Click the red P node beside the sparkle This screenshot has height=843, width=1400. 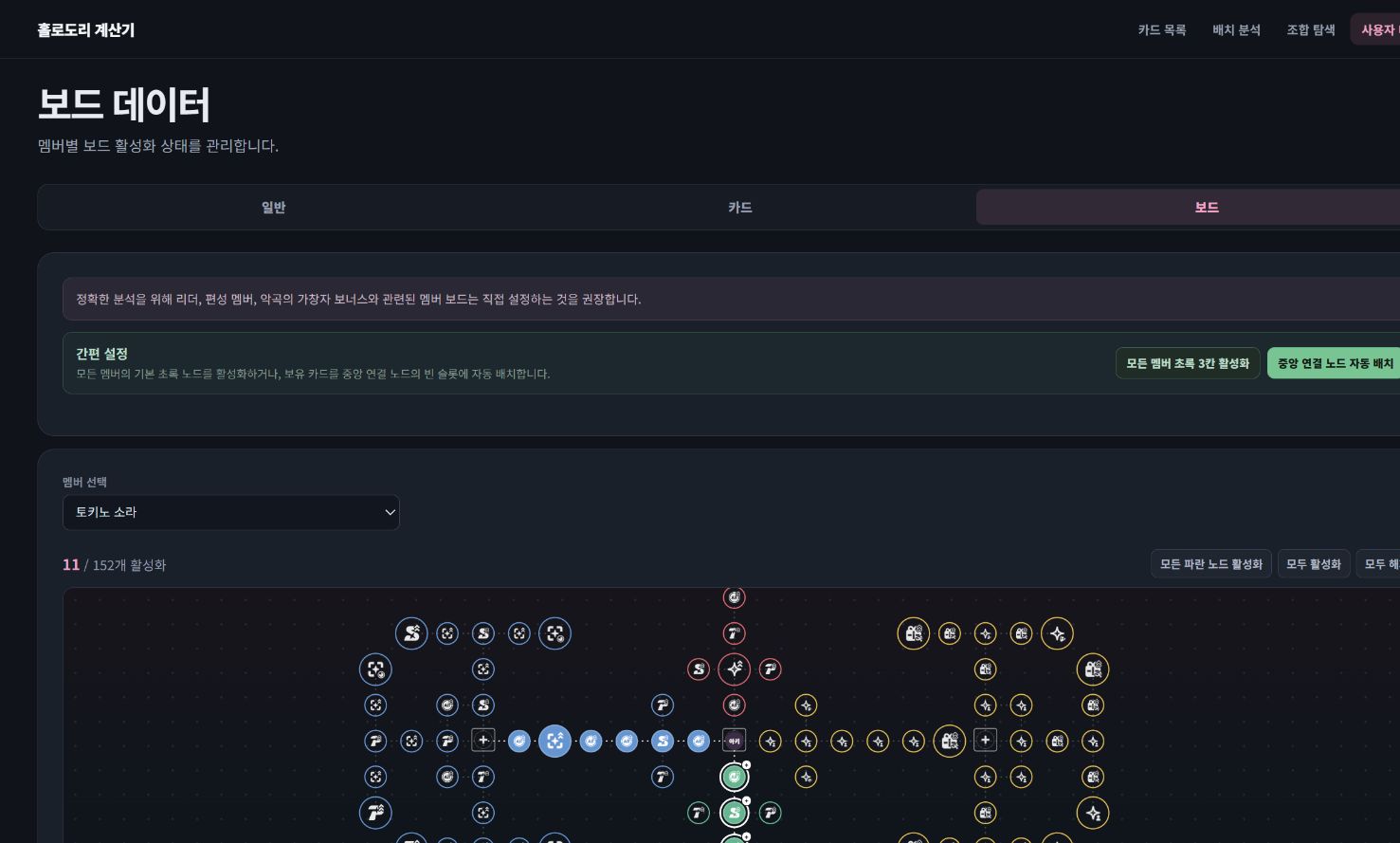770,669
